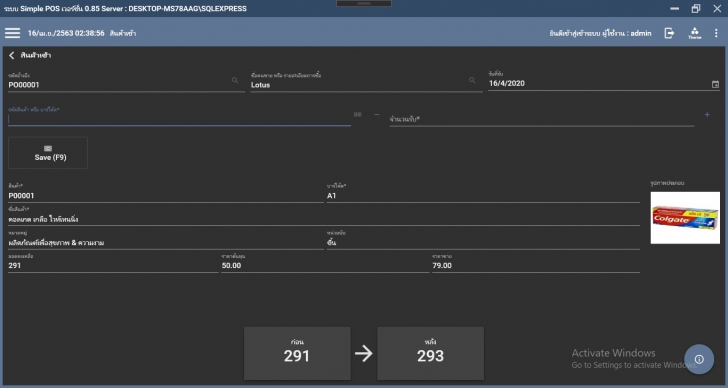728x388 pixels.
Task: Click the date field 16/4/2020
Action: 604,81
